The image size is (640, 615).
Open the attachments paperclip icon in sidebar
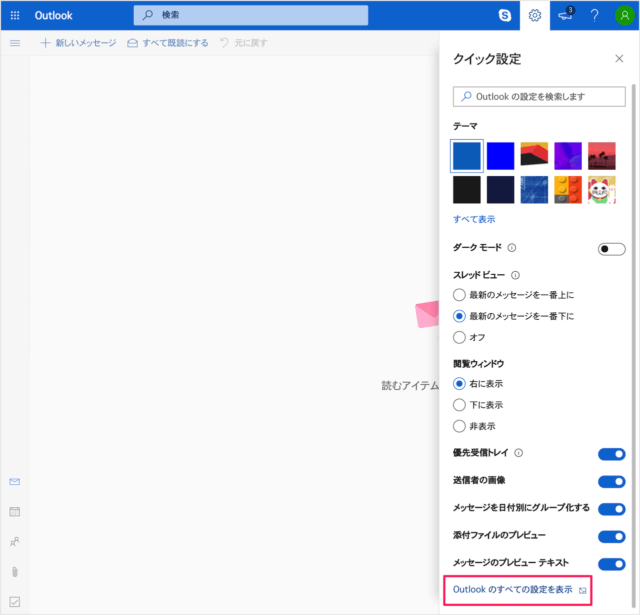pos(15,571)
